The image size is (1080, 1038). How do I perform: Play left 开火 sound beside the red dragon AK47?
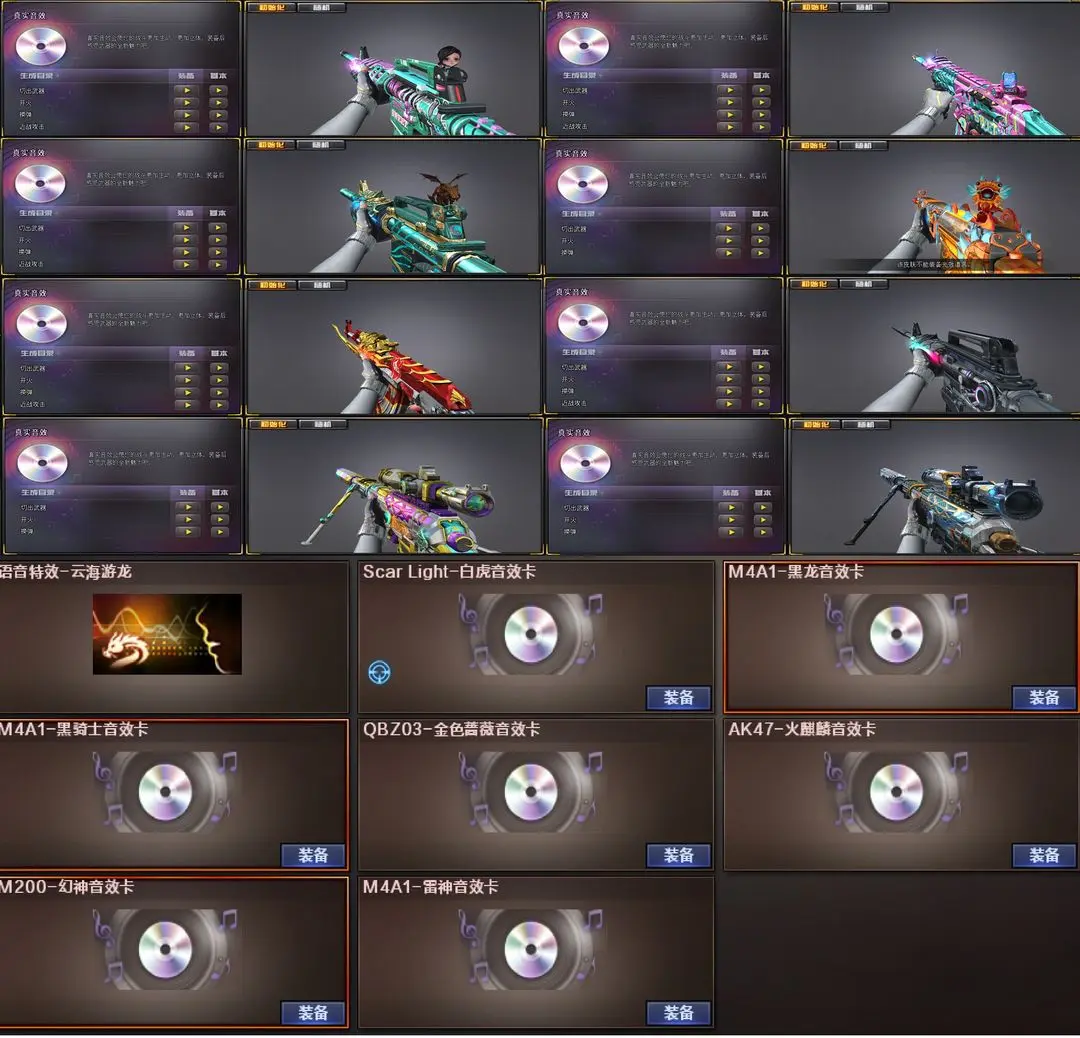187,380
